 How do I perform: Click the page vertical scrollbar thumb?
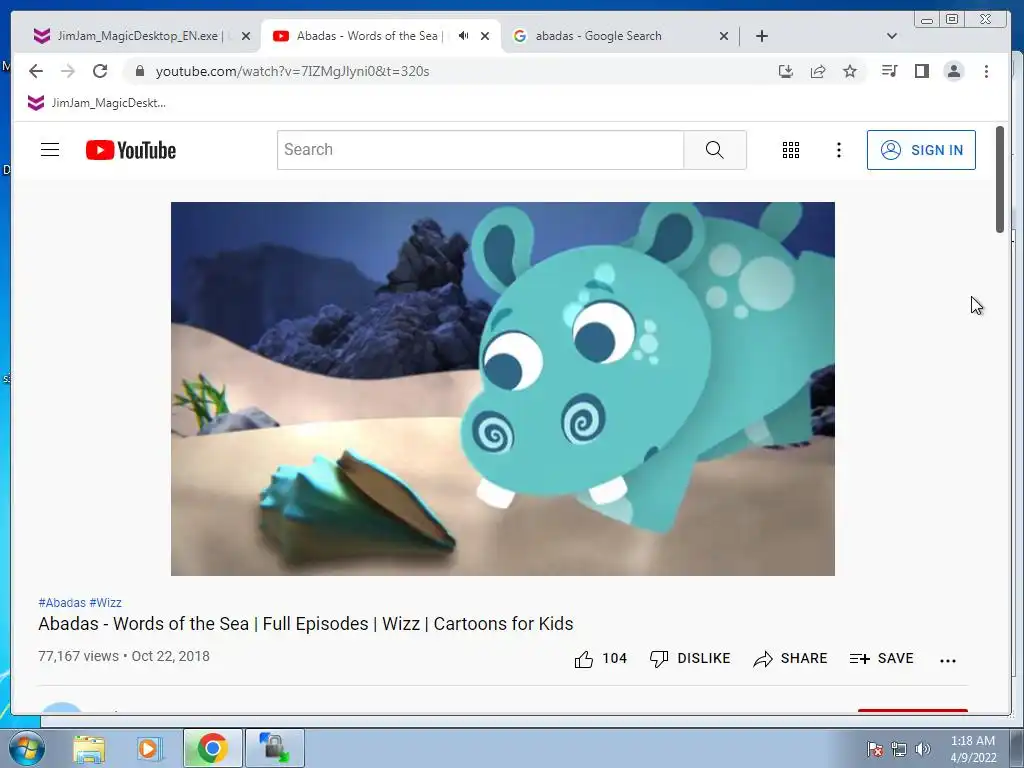[x=999, y=179]
